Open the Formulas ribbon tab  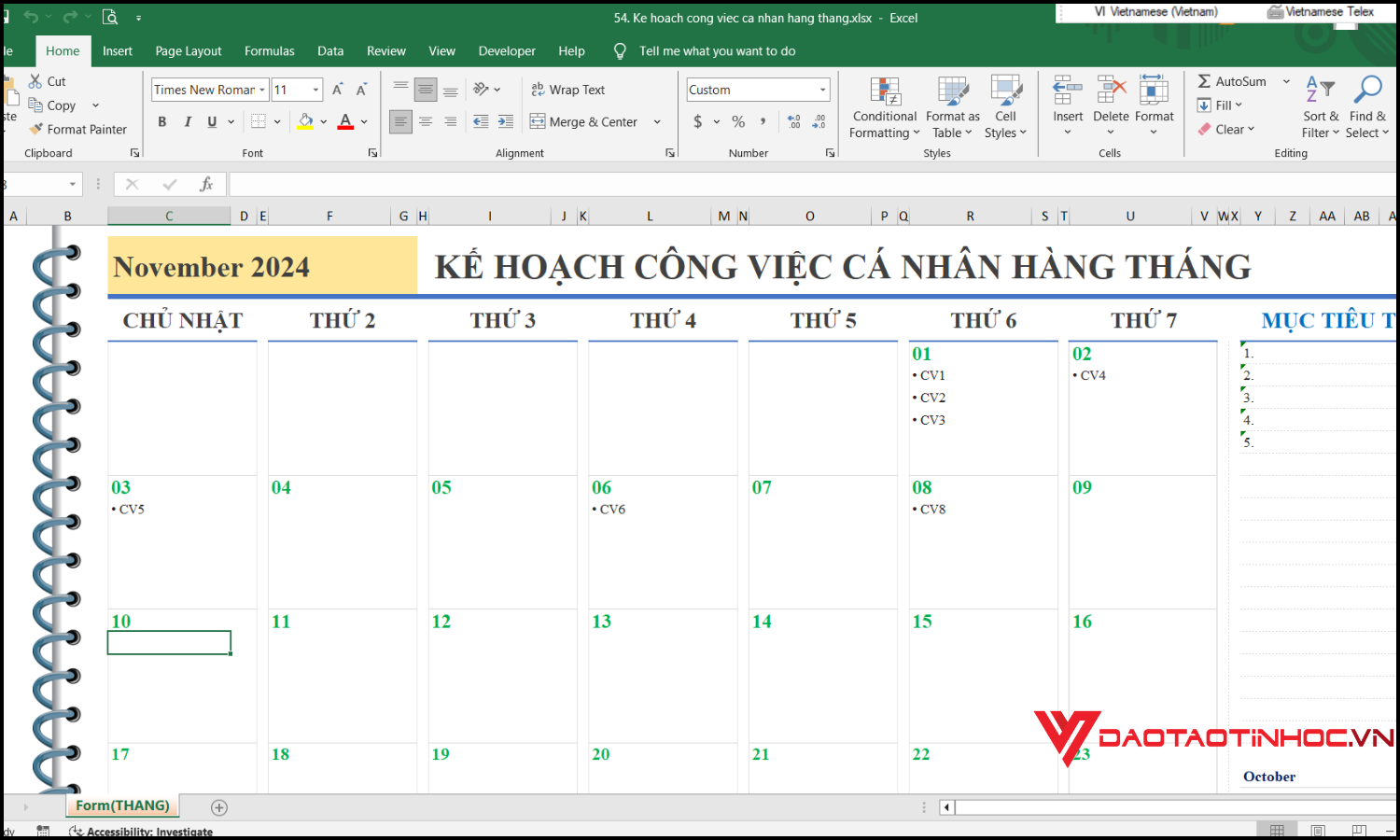269,51
